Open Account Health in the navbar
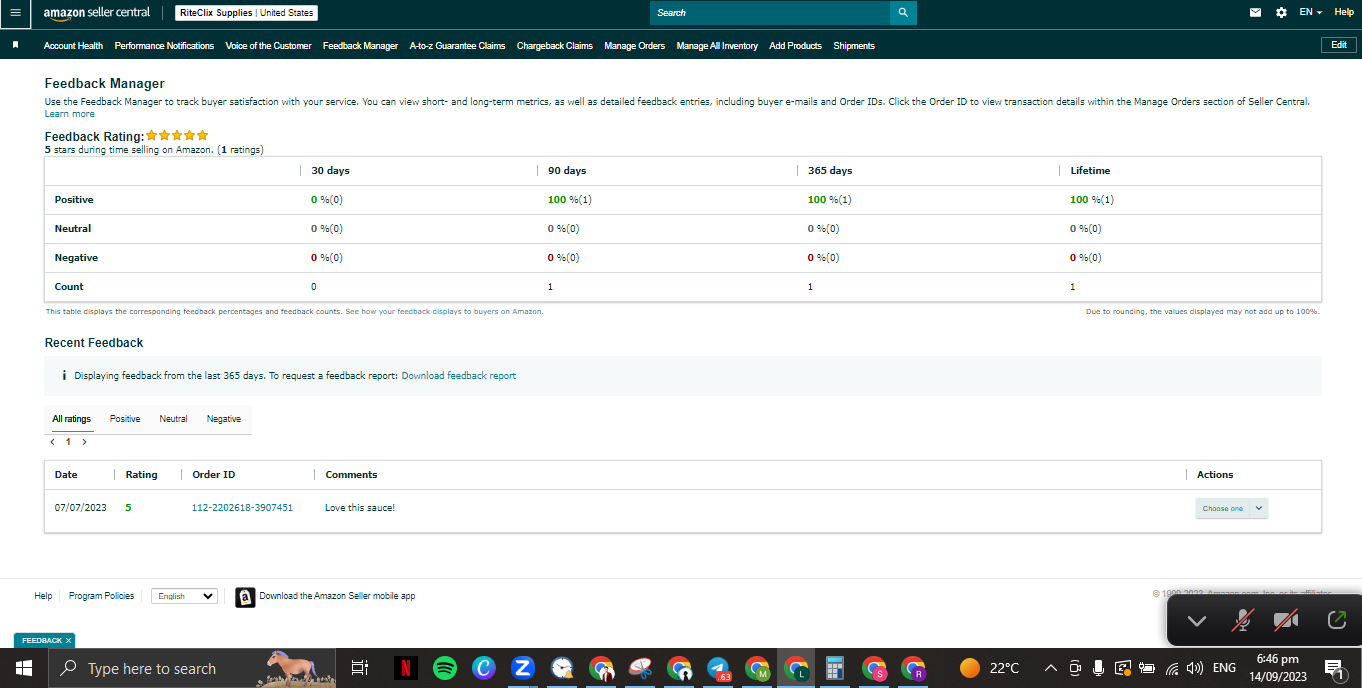The height and width of the screenshot is (688, 1362). click(x=73, y=46)
